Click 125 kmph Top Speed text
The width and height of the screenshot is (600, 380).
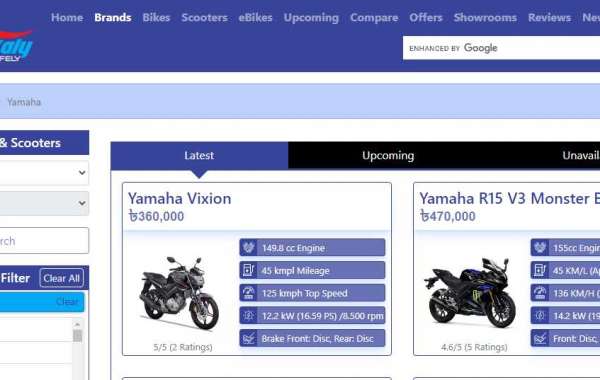pos(305,294)
